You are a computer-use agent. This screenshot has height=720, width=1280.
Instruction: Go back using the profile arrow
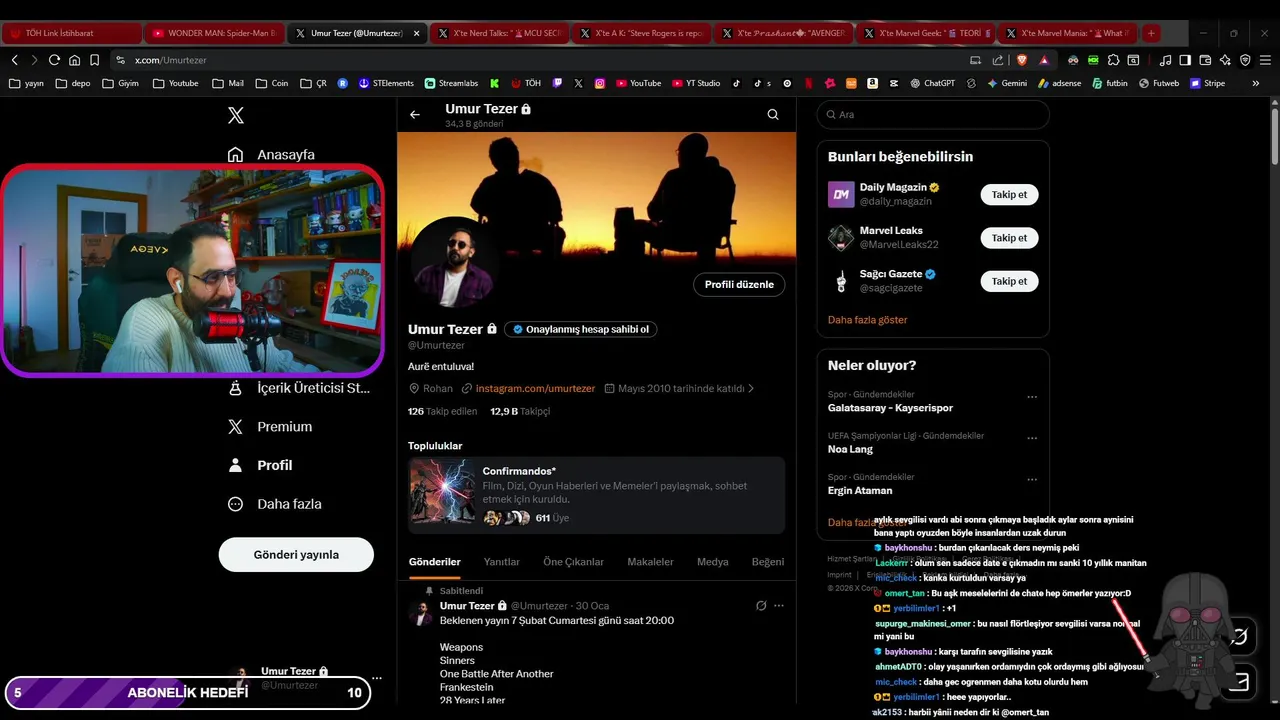[415, 114]
